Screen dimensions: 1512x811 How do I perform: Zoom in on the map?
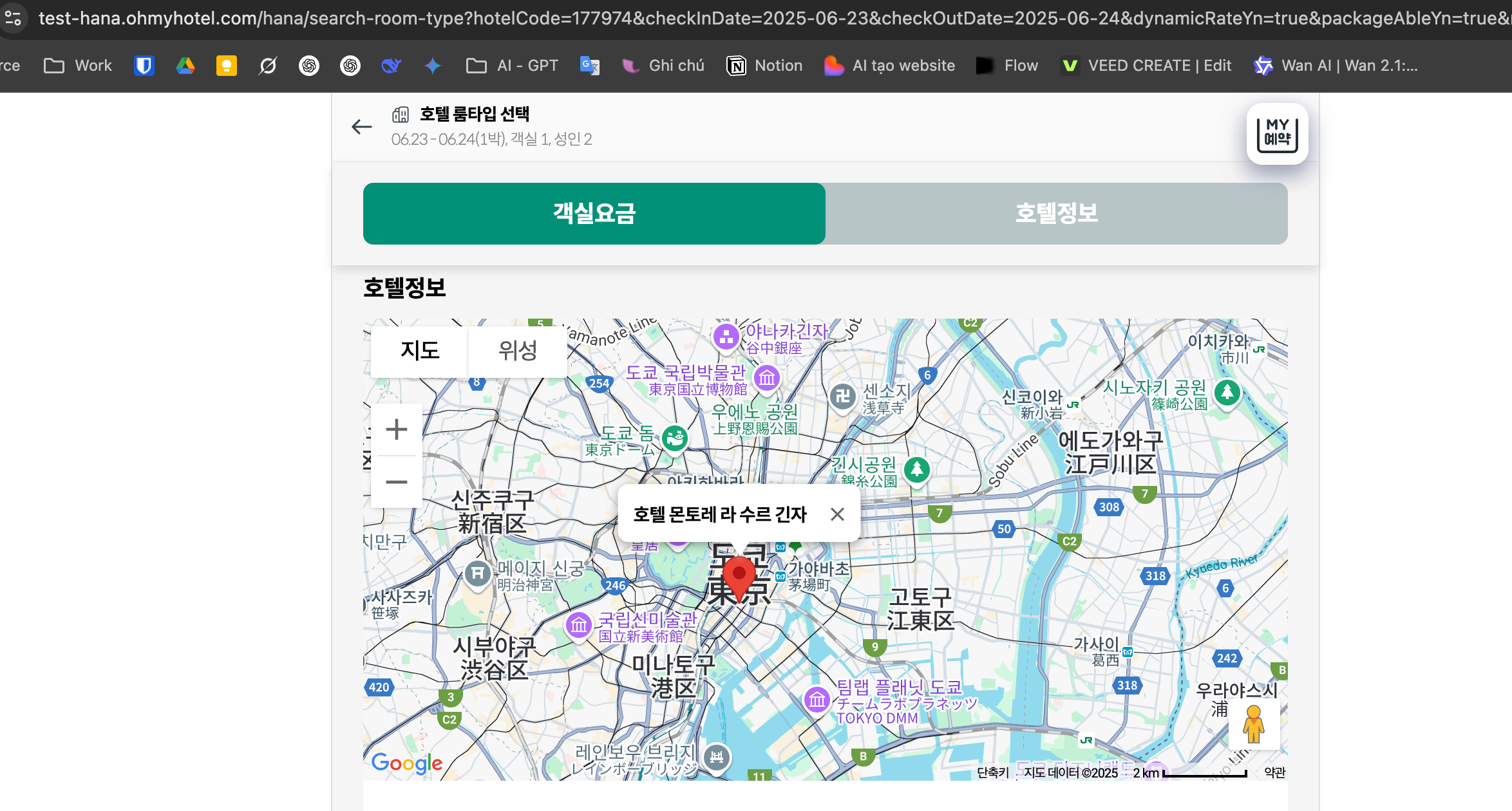tap(397, 430)
